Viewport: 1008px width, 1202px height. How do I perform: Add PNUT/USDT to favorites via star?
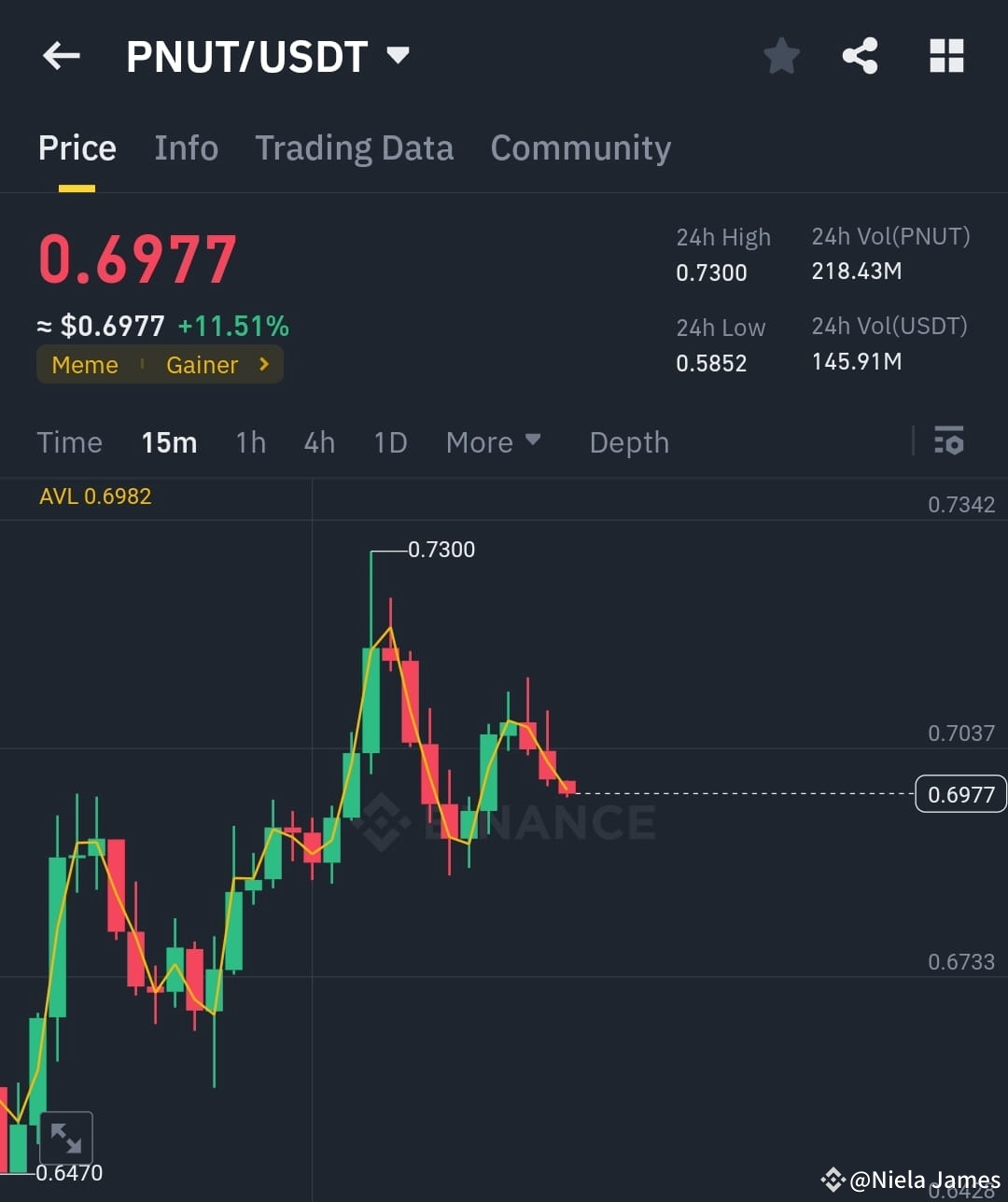(x=781, y=56)
